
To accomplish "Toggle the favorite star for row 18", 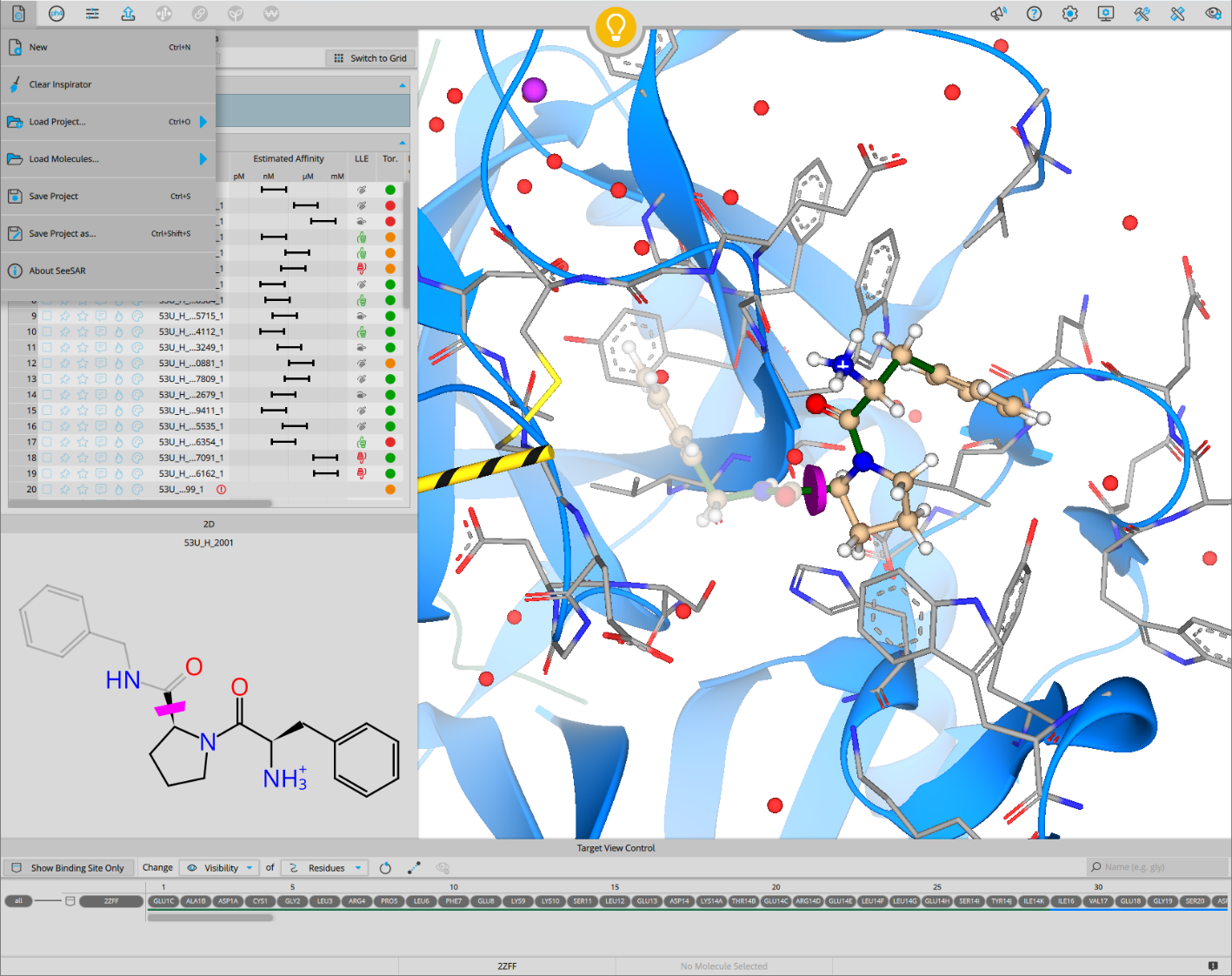I will [83, 458].
